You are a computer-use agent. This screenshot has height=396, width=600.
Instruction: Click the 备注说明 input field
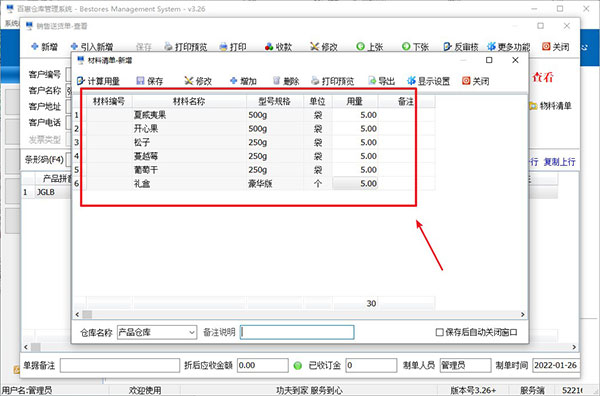coord(297,332)
